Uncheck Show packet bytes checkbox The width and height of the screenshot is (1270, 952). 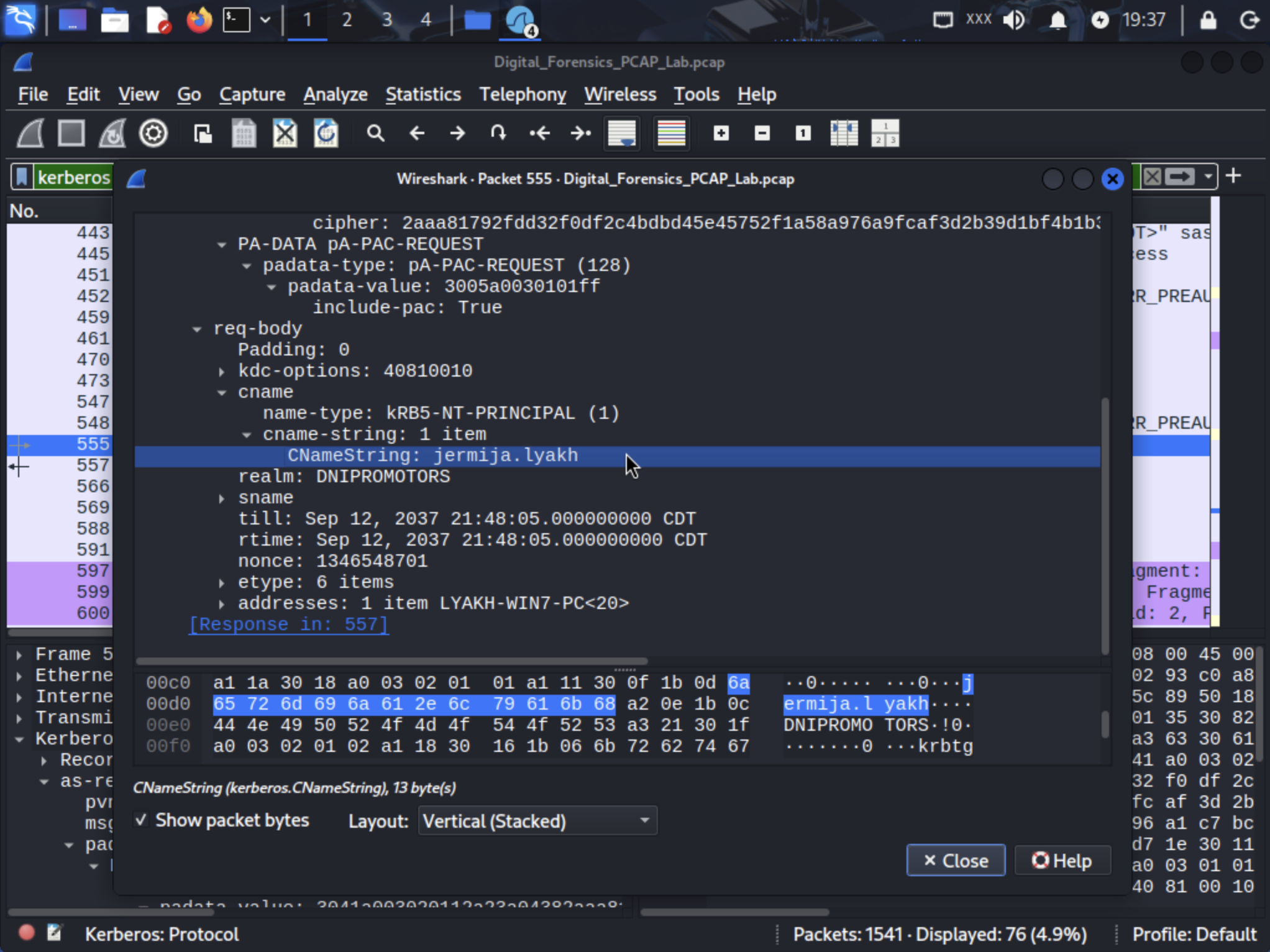point(142,820)
